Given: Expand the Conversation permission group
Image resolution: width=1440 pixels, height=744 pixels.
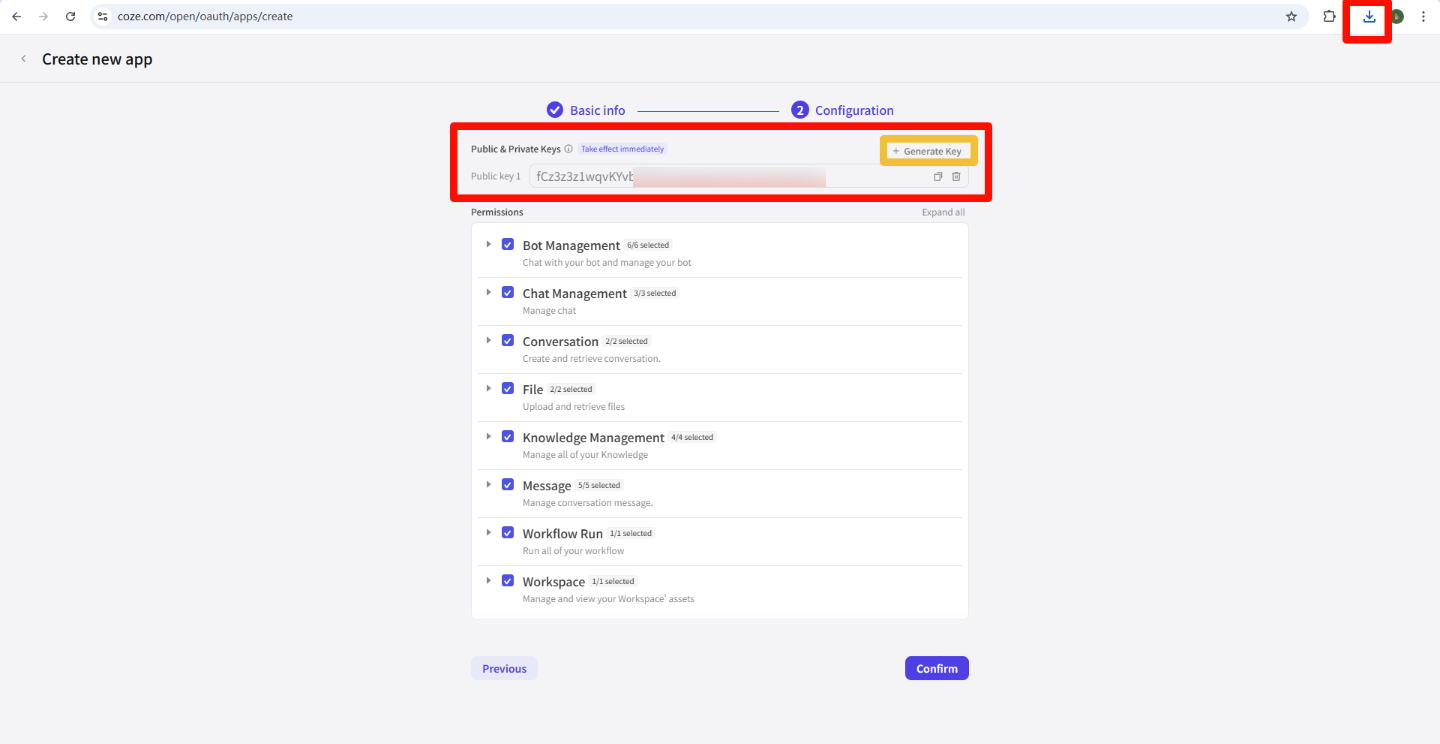Looking at the screenshot, I should pyautogui.click(x=488, y=339).
